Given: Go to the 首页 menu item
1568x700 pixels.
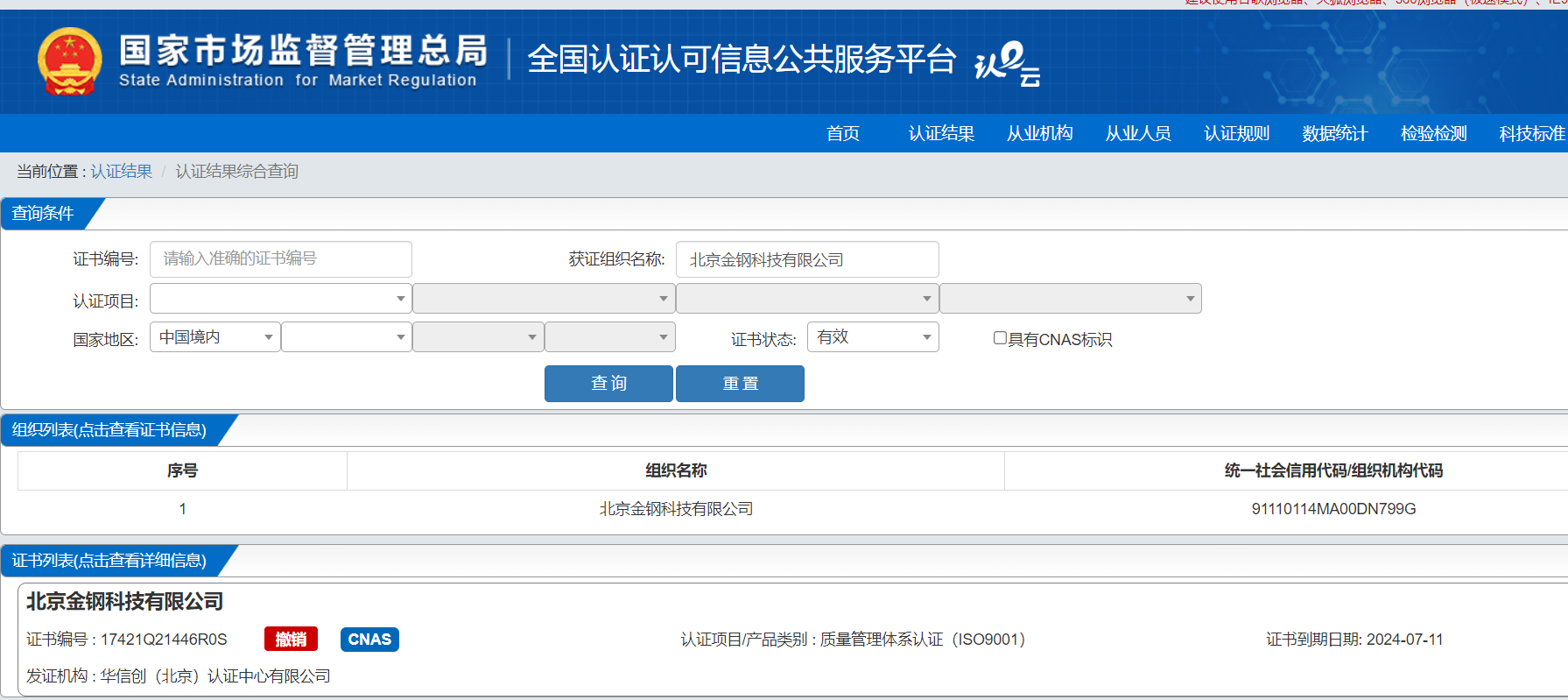Looking at the screenshot, I should tap(843, 133).
